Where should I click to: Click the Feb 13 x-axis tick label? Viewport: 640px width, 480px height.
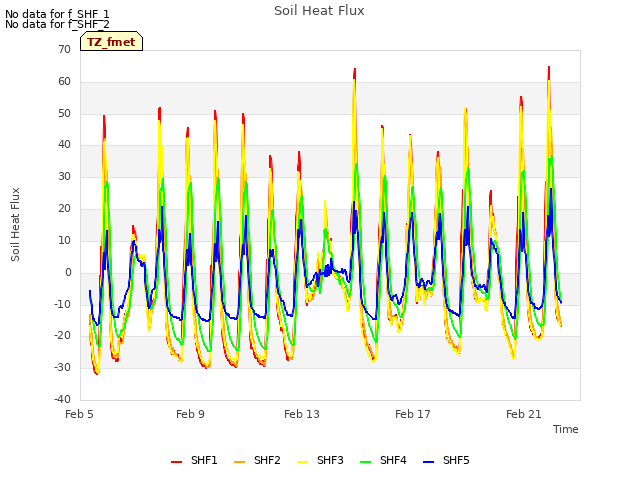point(302,414)
